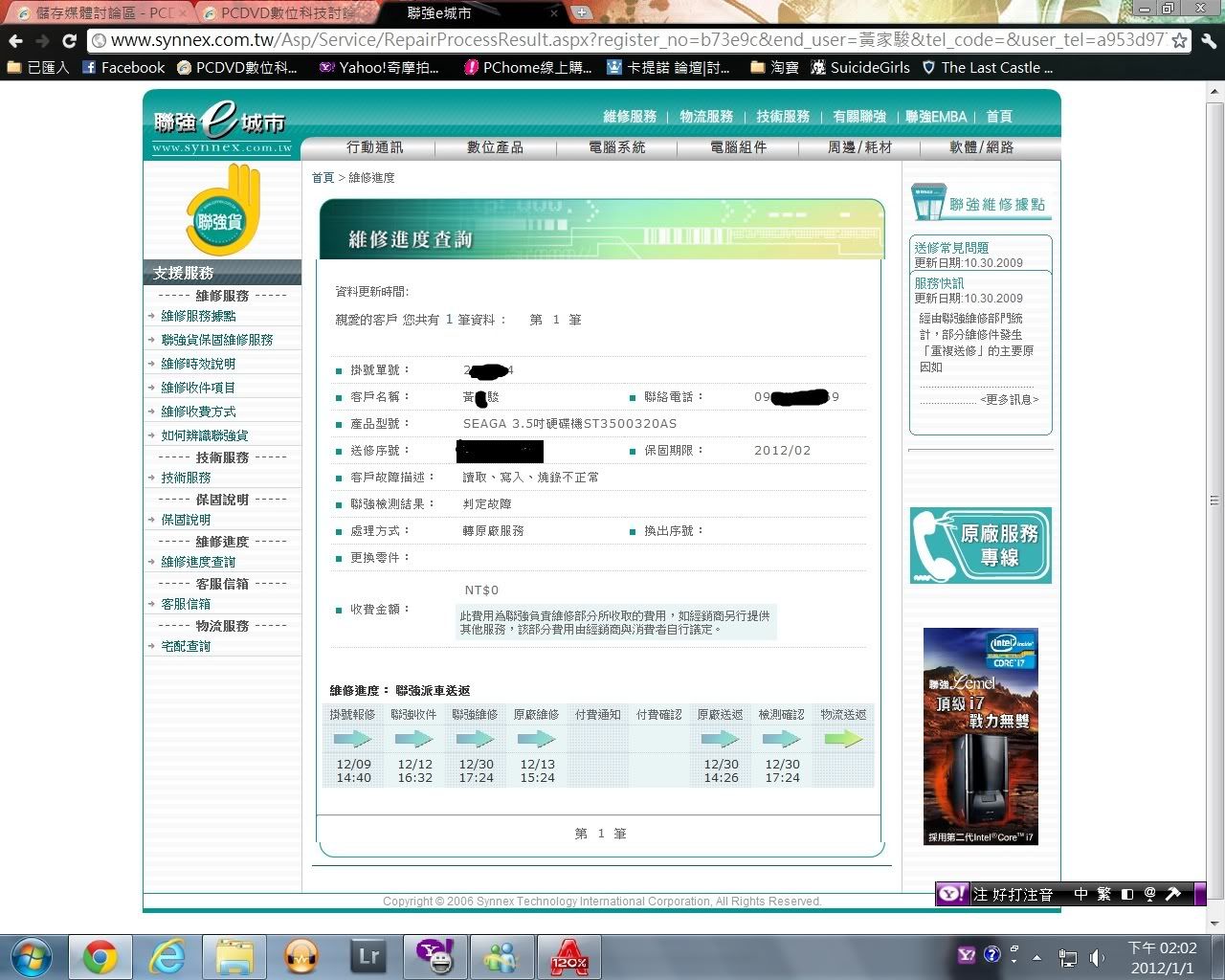Click the 更多訊息 link

[1009, 399]
